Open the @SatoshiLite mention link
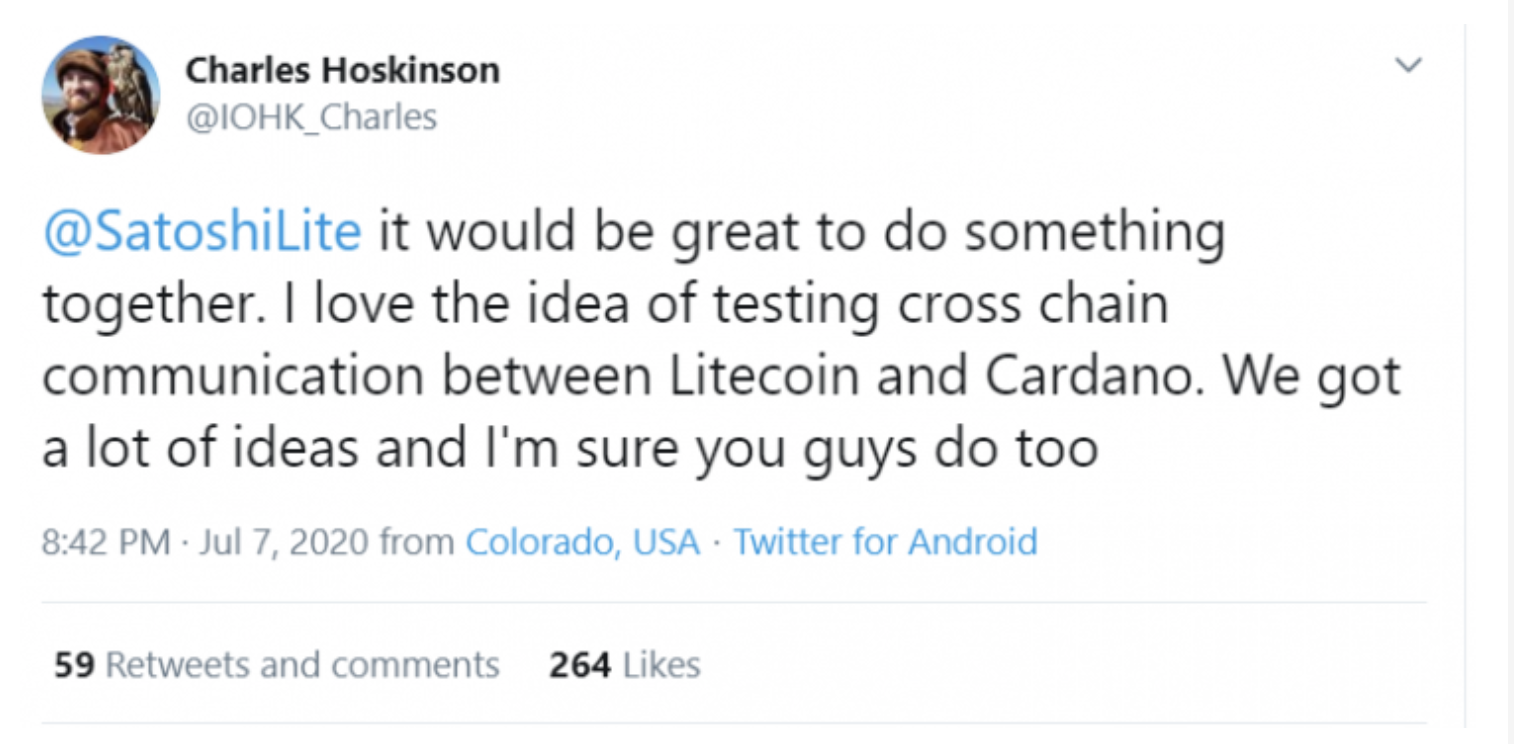 point(201,231)
